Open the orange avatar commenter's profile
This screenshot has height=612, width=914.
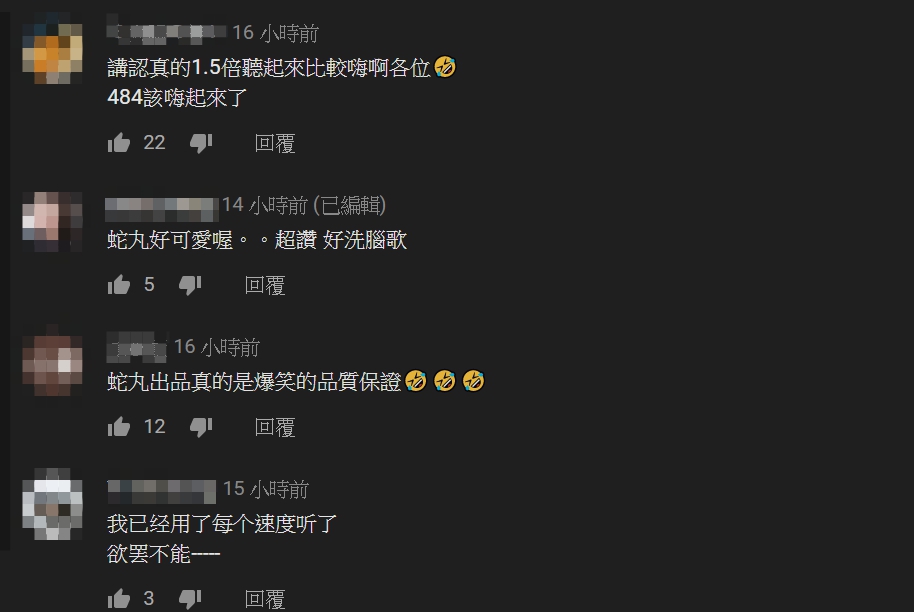52,54
